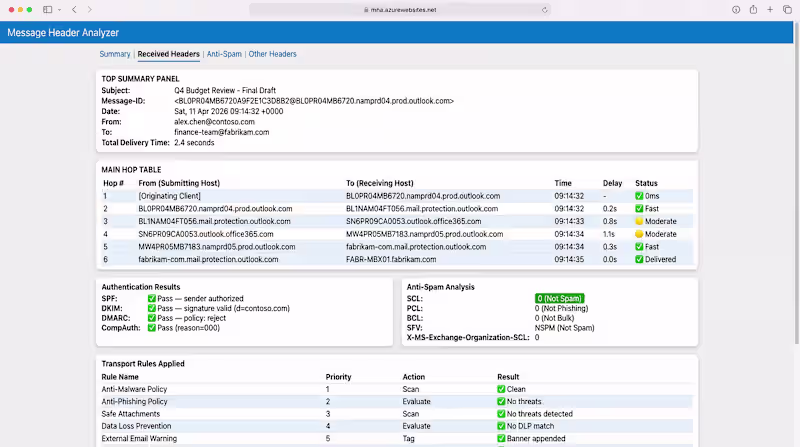Open the Safari downloads icon
The height and width of the screenshot is (447, 800).
(736, 9)
